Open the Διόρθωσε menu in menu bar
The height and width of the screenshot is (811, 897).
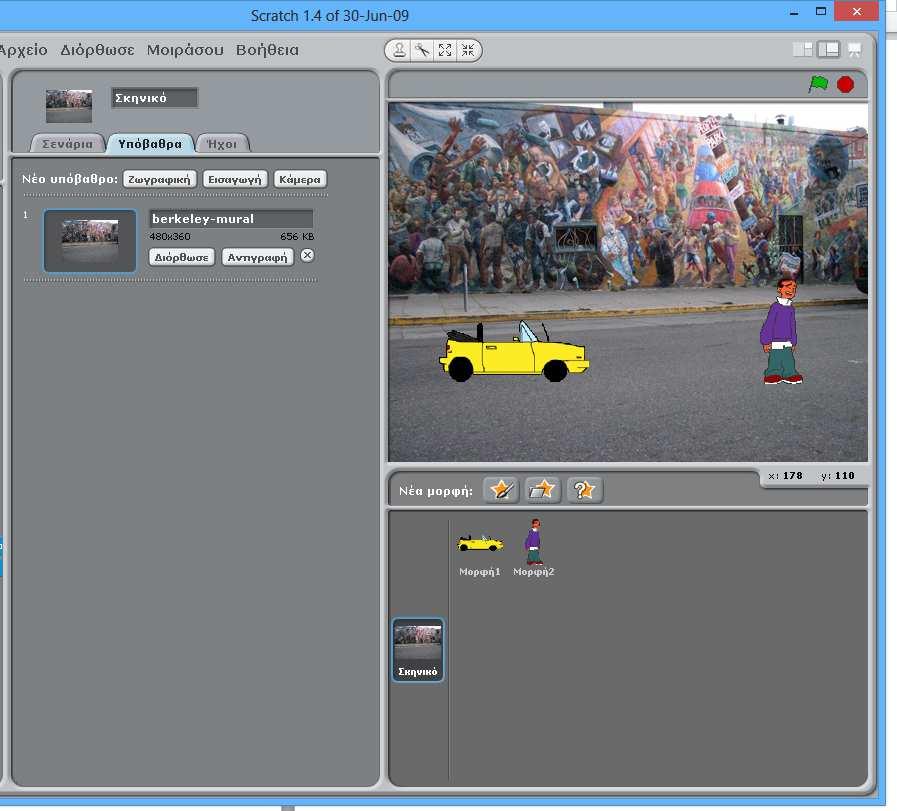[x=98, y=50]
